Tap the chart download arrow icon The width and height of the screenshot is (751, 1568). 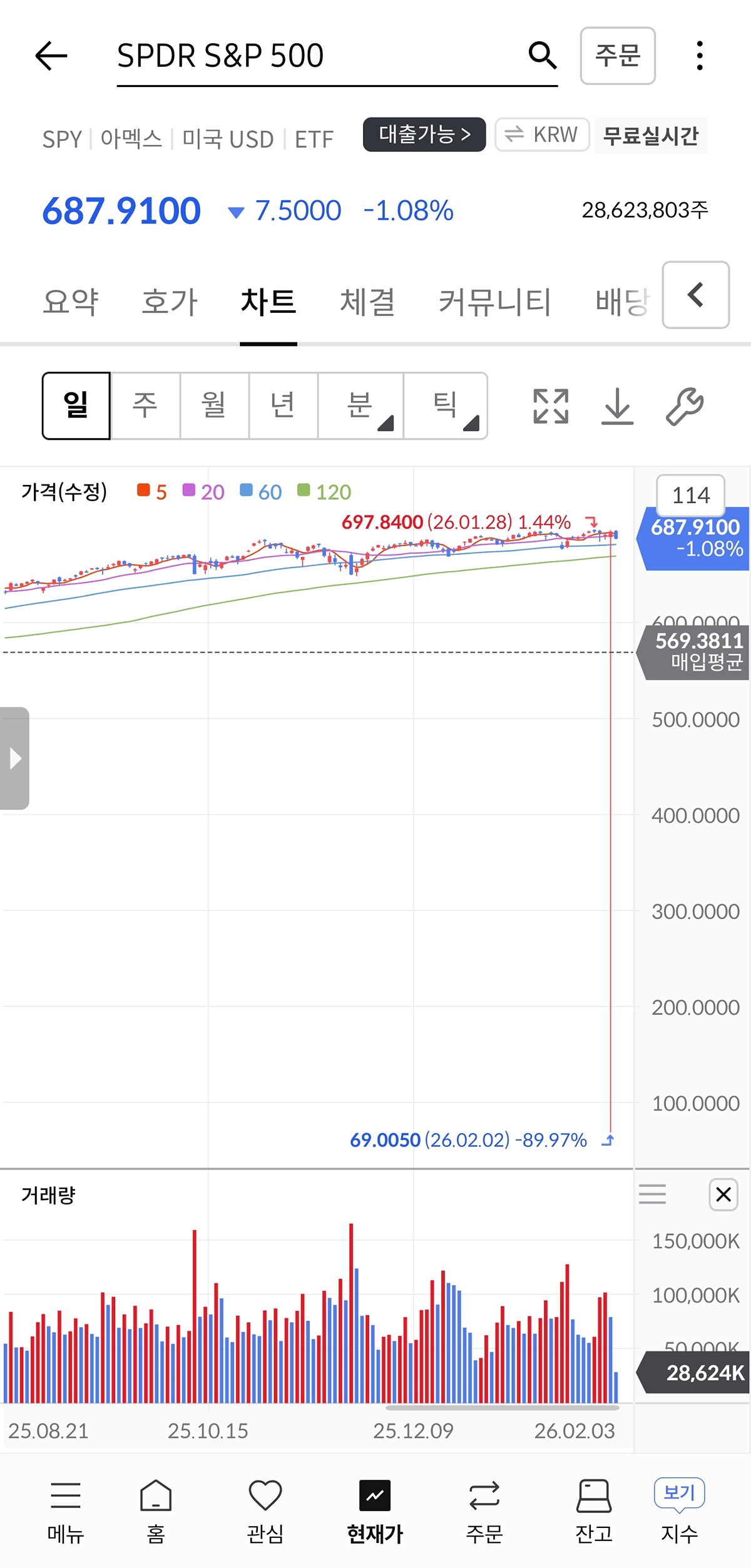click(x=617, y=406)
